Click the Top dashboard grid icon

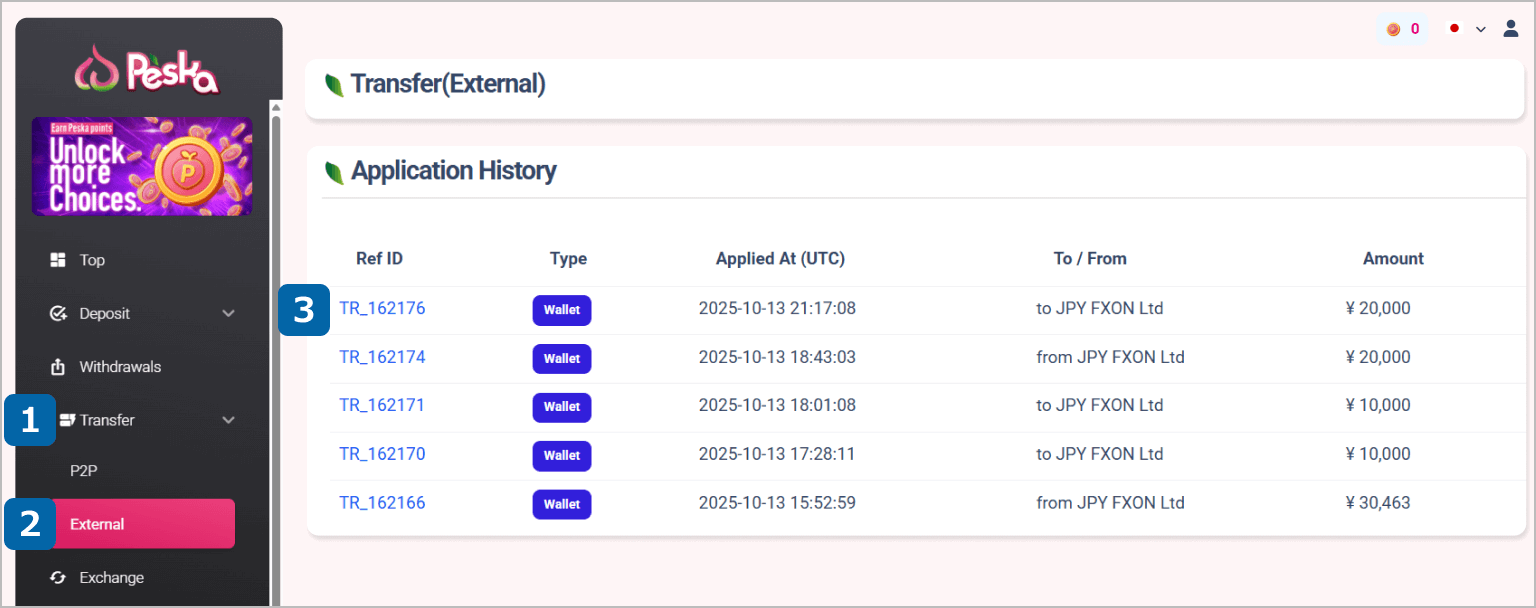58,260
